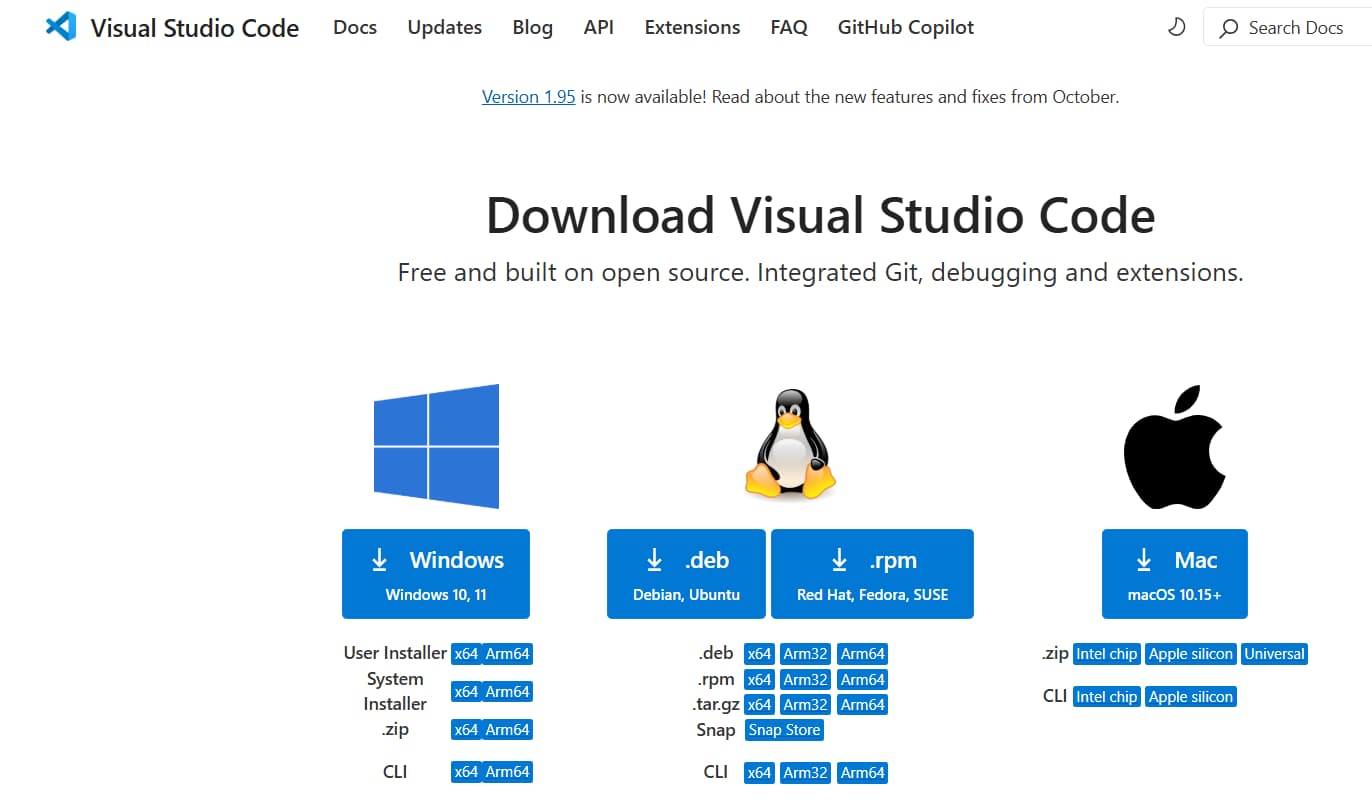The width and height of the screenshot is (1372, 810).
Task: Click the 'Free and built on open source' tagline
Action: click(x=821, y=272)
